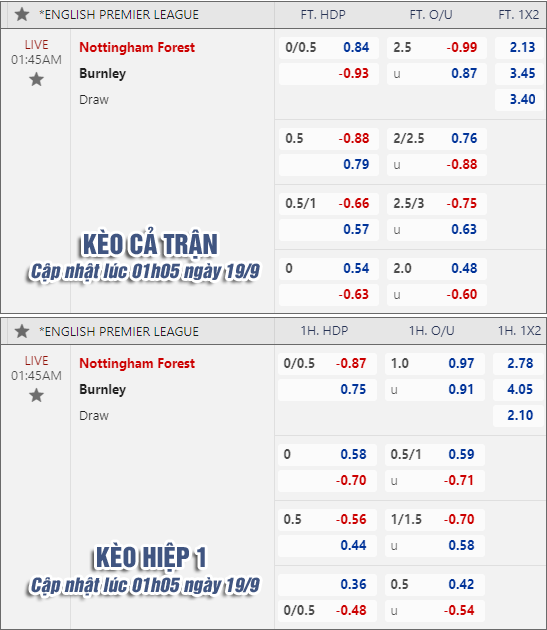Select full-time over 2.0 odds 0.48
The image size is (547, 630).
pos(464,268)
